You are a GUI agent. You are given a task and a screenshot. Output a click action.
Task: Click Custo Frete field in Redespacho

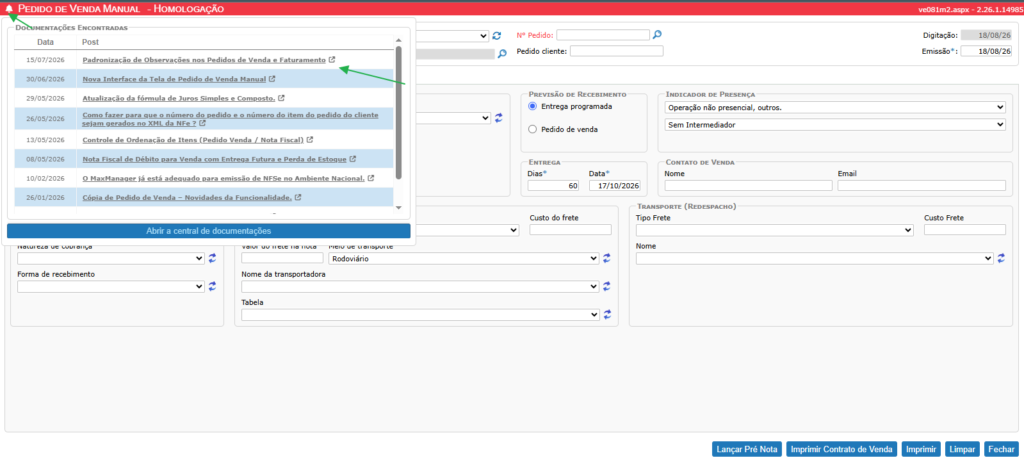[x=965, y=230]
